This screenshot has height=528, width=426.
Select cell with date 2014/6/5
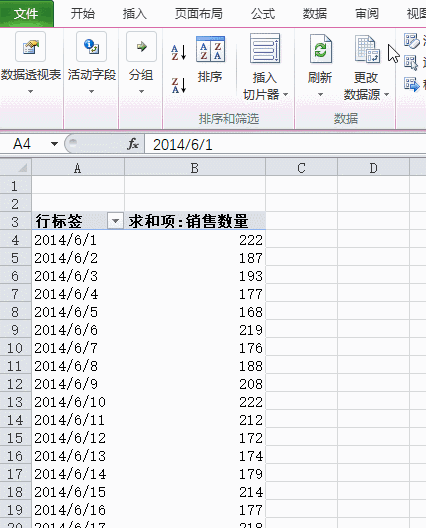tap(78, 312)
